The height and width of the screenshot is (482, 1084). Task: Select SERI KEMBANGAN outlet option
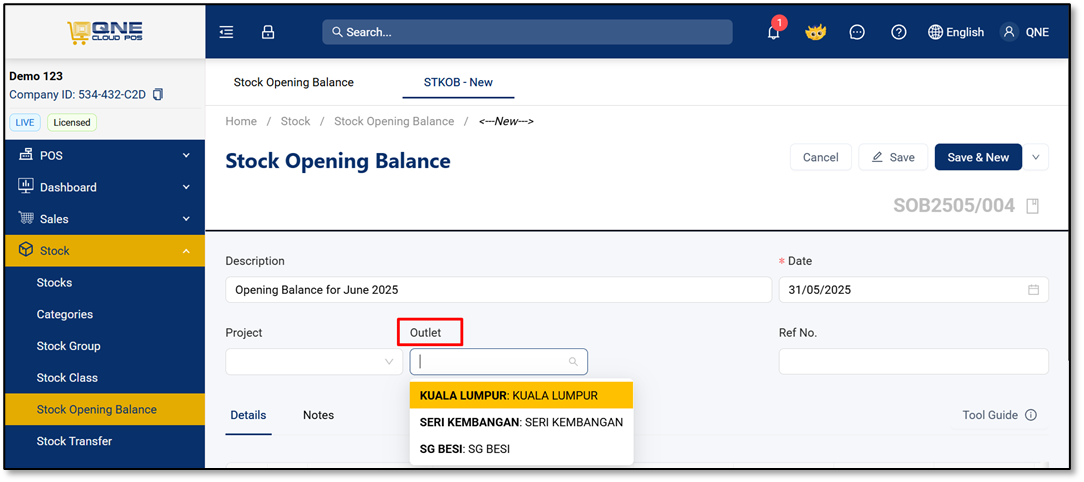click(x=521, y=422)
